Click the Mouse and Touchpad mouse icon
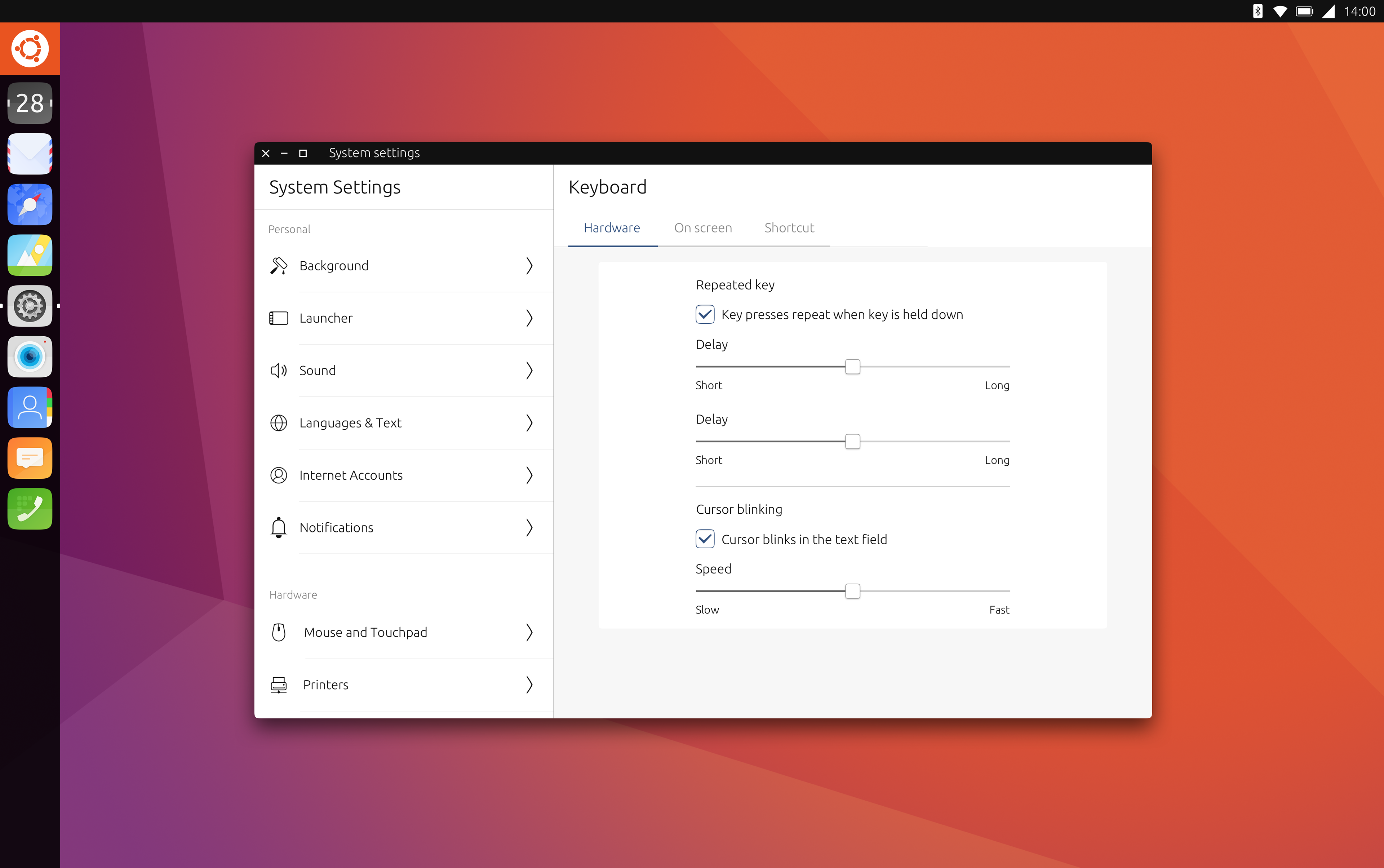This screenshot has width=1384, height=868. 278,632
